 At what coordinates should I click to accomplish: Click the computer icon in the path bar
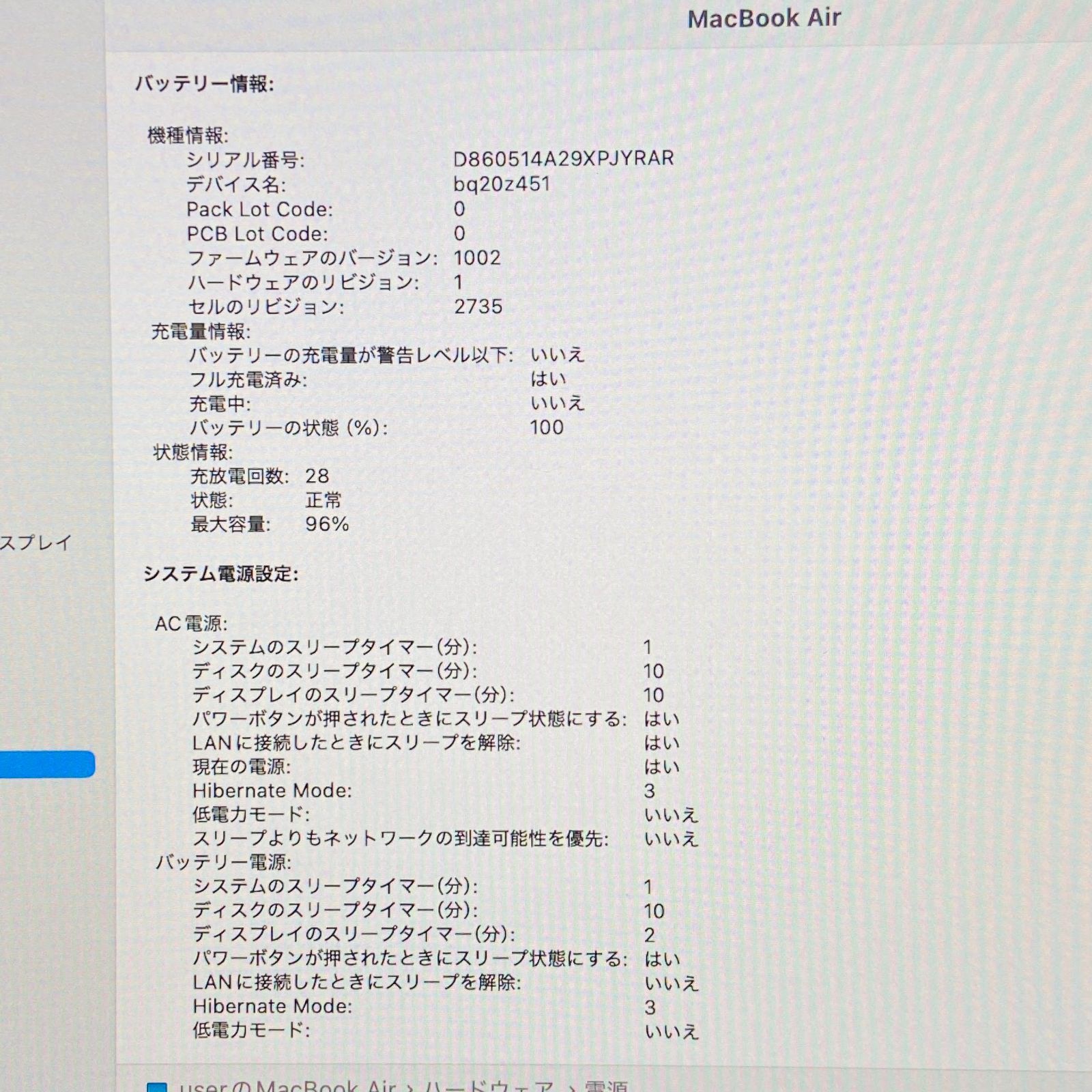point(157,1087)
